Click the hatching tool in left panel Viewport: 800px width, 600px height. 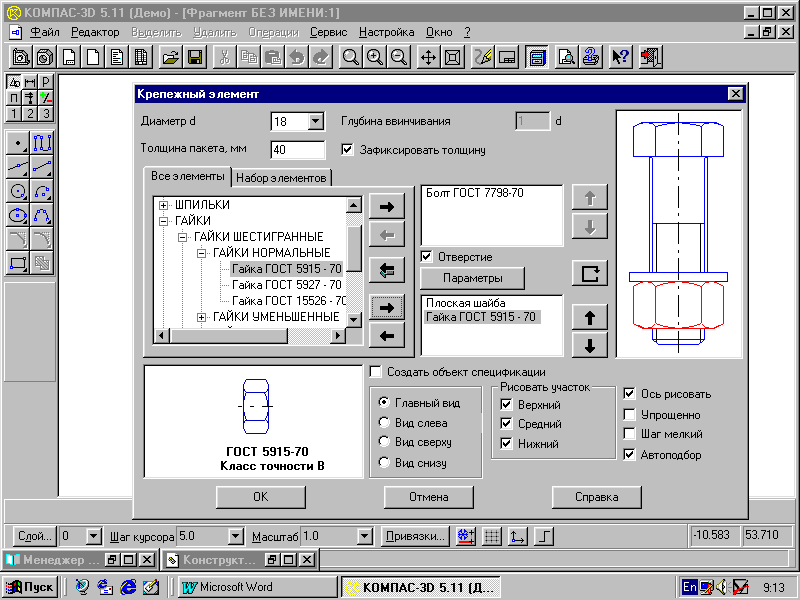[x=41, y=264]
